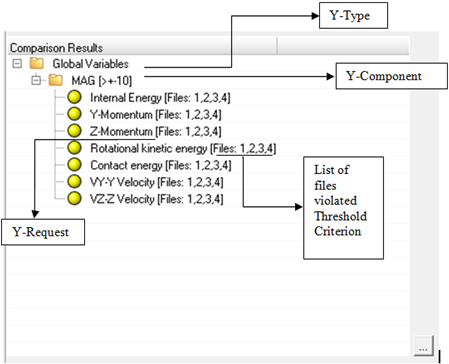Click the MAG folder icon
The width and height of the screenshot is (449, 364).
pyautogui.click(x=56, y=80)
